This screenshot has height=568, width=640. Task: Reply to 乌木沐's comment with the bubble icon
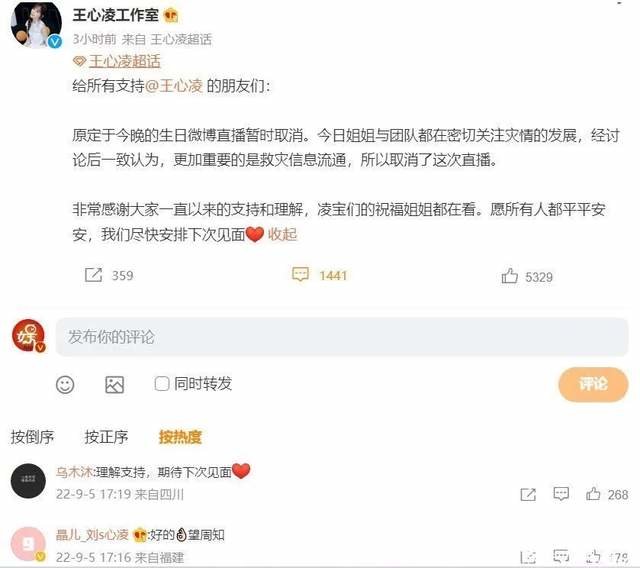click(x=561, y=494)
